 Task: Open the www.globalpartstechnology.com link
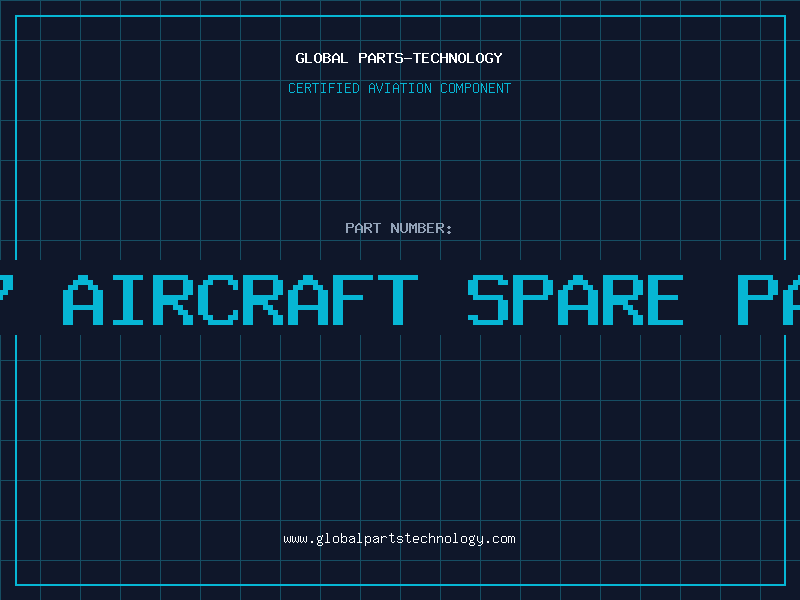pos(399,539)
